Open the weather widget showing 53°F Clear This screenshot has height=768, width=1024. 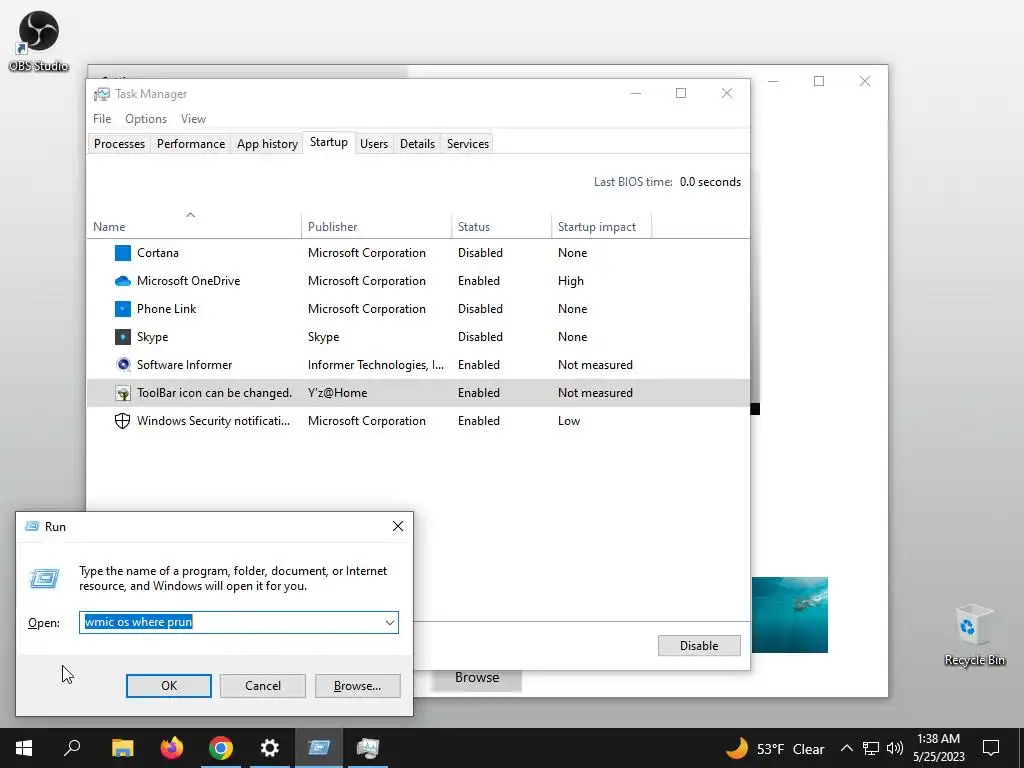pos(775,748)
